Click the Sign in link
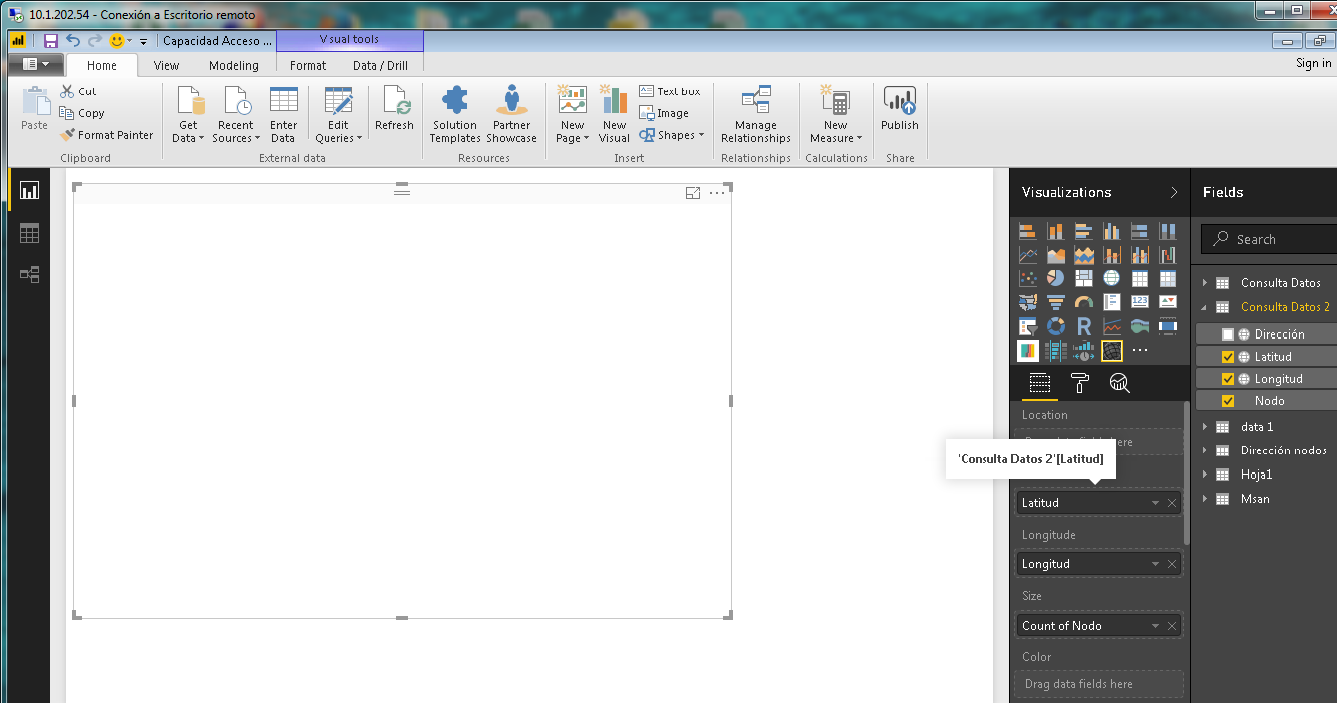The image size is (1337, 703). [1313, 63]
